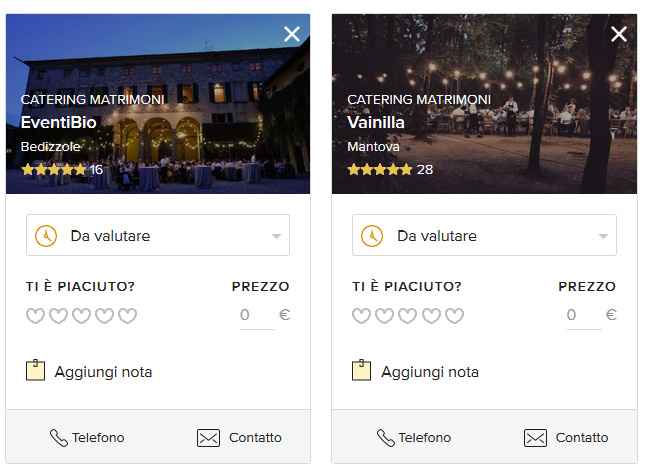This screenshot has width=664, height=475.
Task: Focus the EventiBio price input field
Action: (x=251, y=315)
